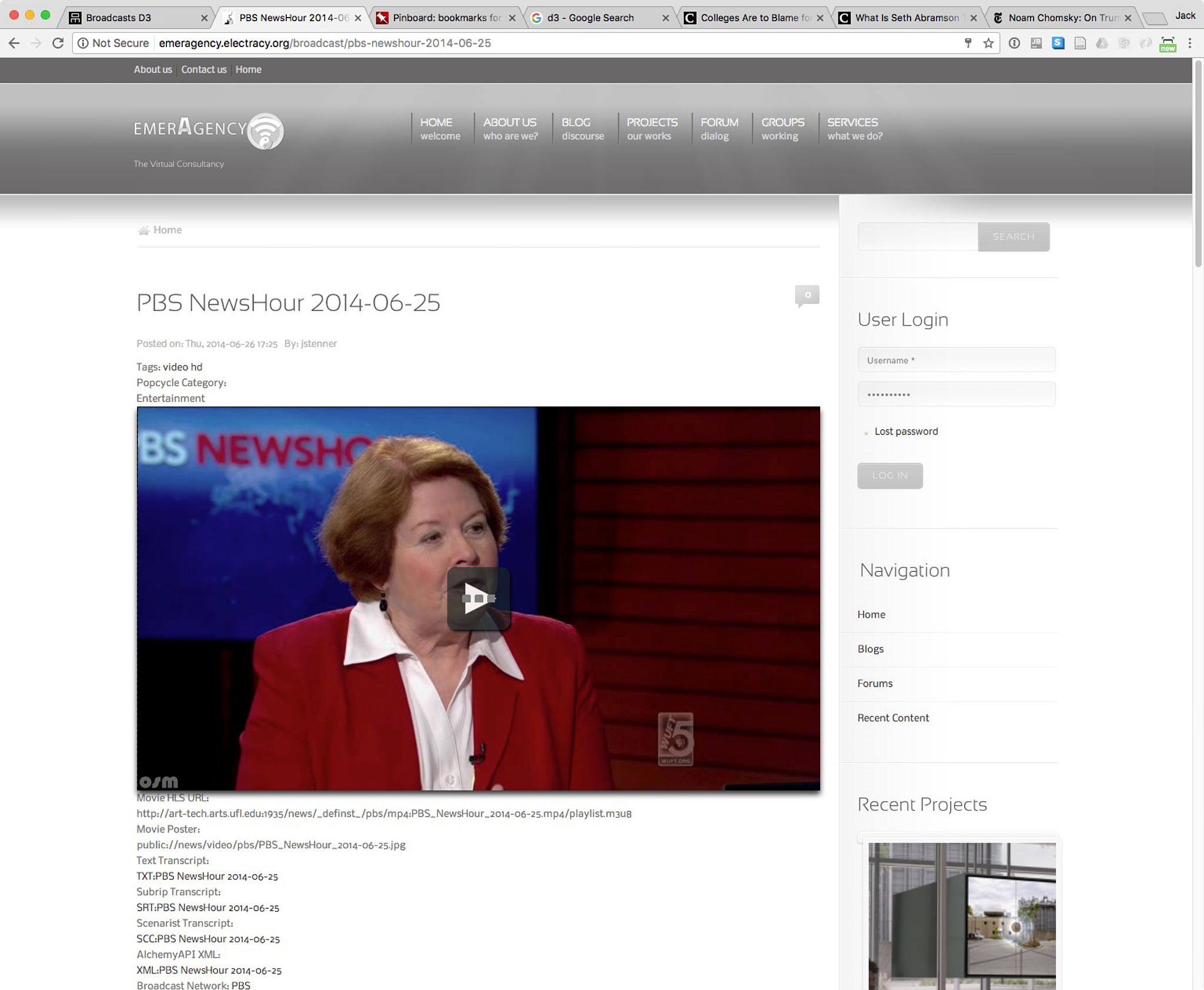Image resolution: width=1204 pixels, height=990 pixels.
Task: Open the FORUM dialog menu item
Action: pyautogui.click(x=719, y=128)
